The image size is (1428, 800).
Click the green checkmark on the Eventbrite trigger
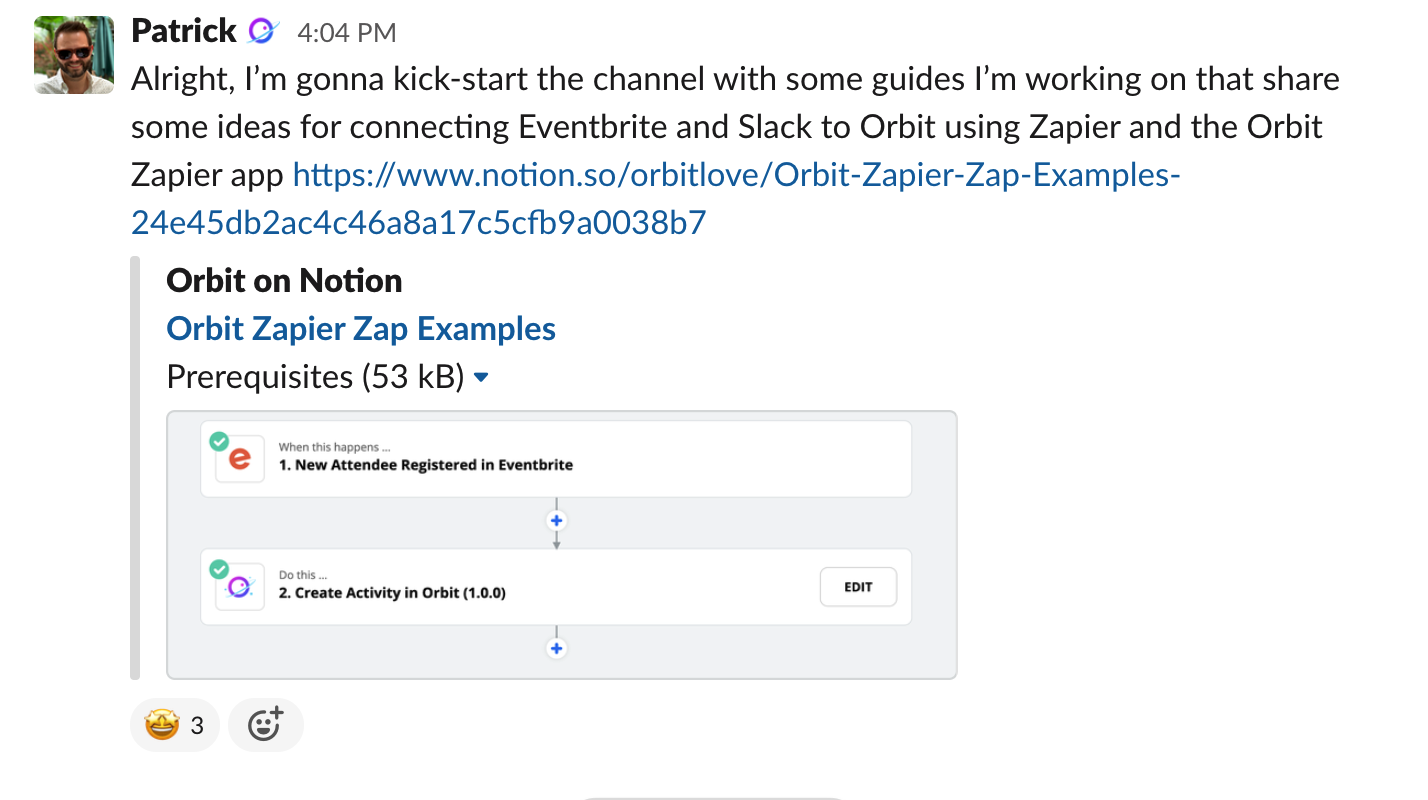tap(222, 440)
